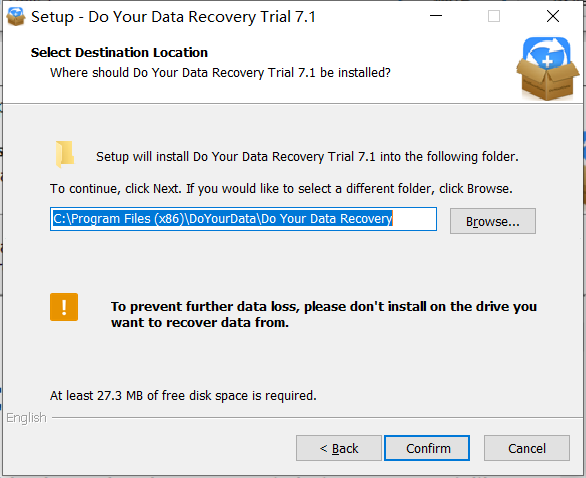Image resolution: width=586 pixels, height=478 pixels.
Task: Click the 'Setup will install' description line
Action: (x=307, y=157)
